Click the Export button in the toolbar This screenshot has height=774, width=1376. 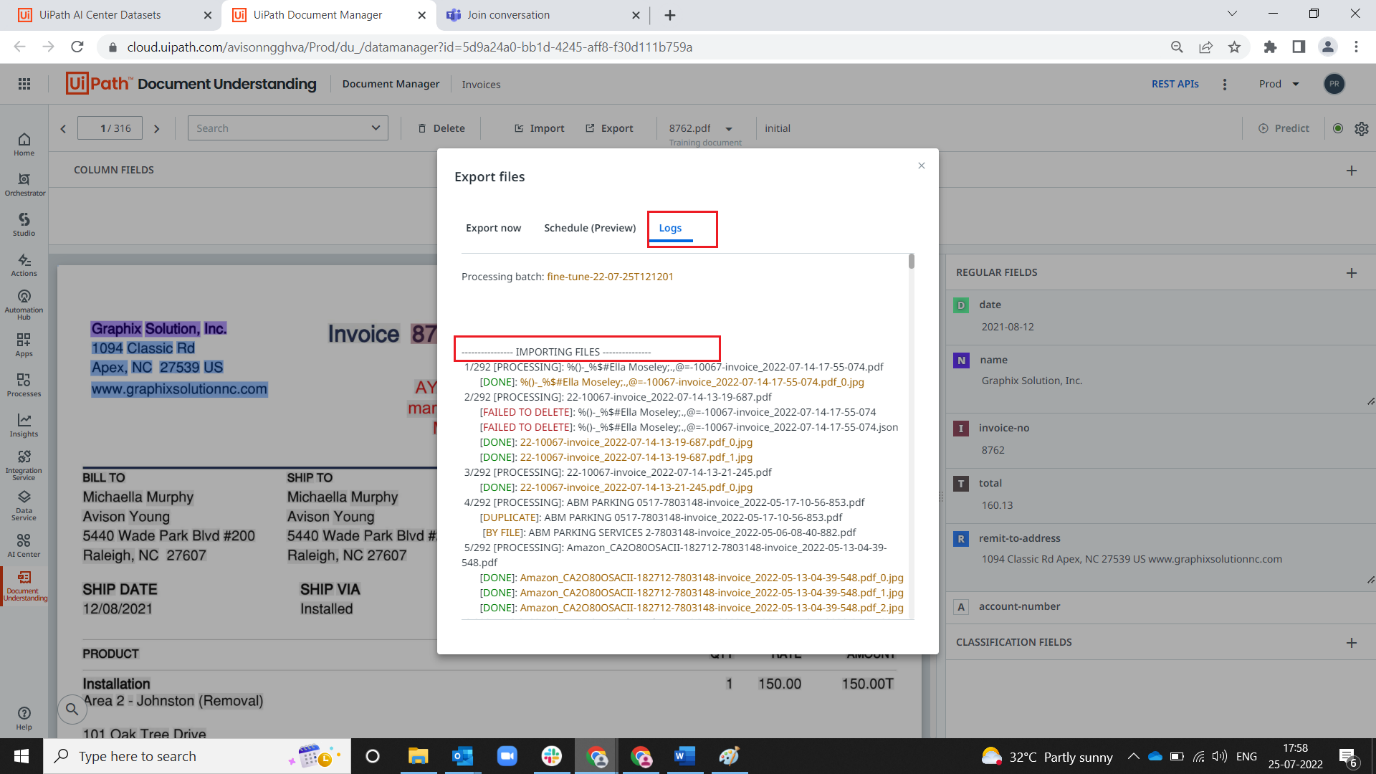click(x=609, y=128)
